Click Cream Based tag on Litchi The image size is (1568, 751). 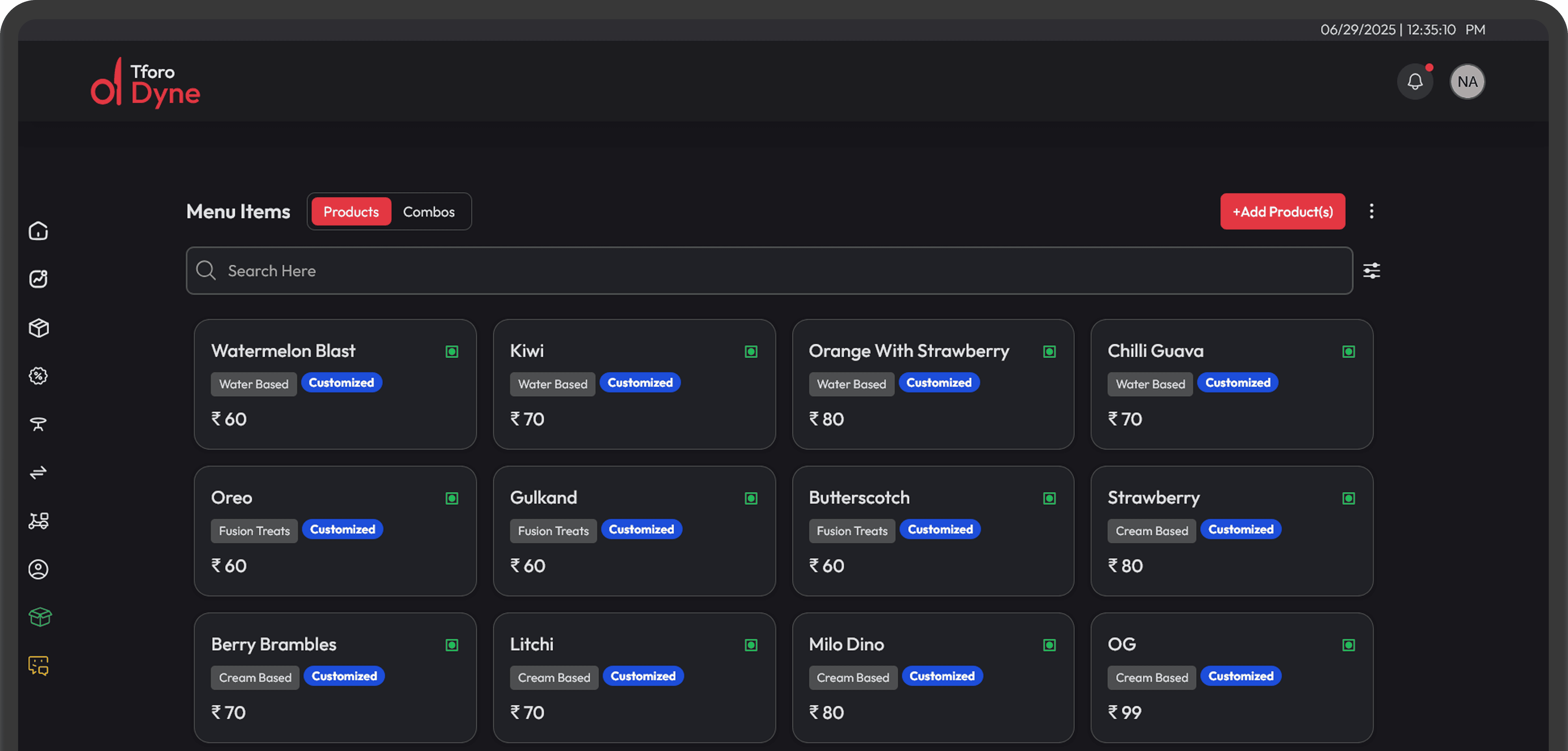[554, 677]
